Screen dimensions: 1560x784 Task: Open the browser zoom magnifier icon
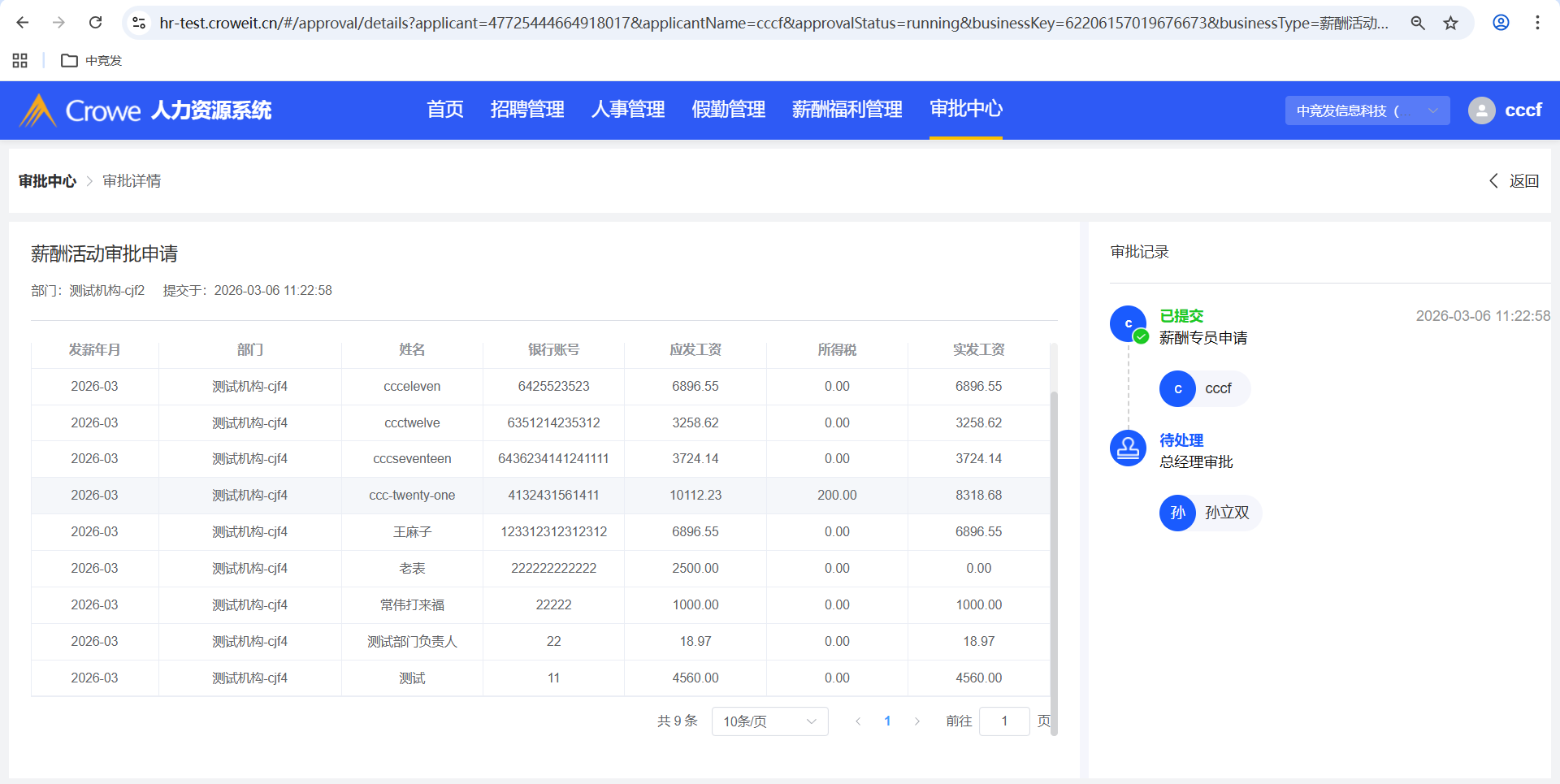point(1418,23)
